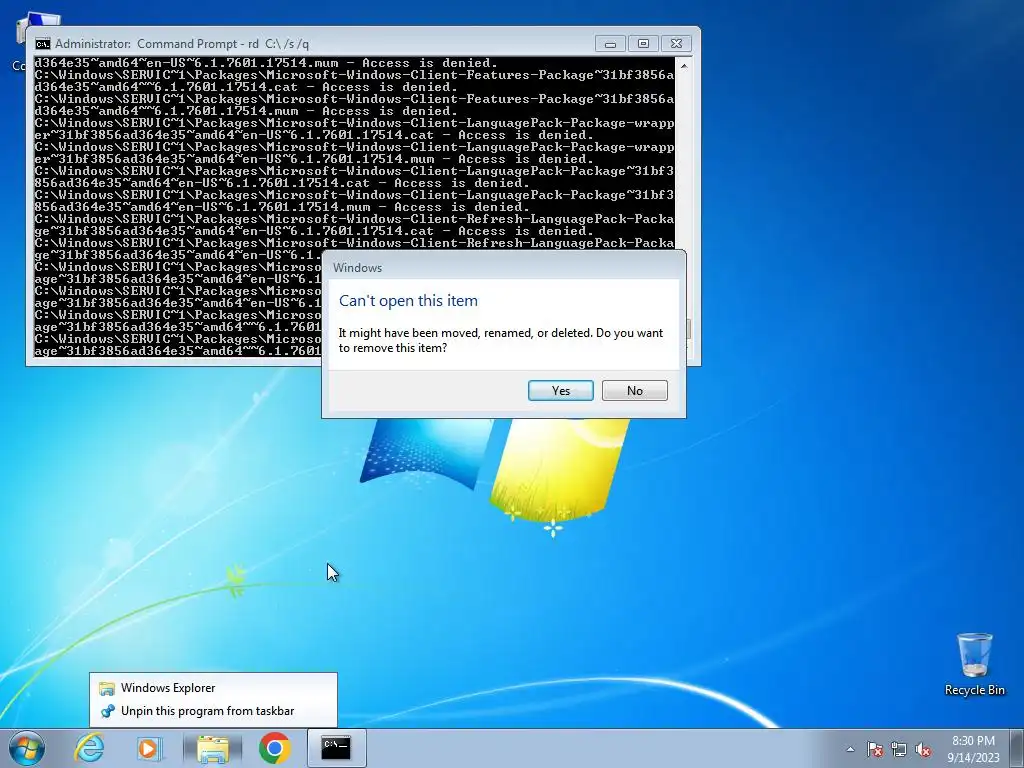The image size is (1024, 768).
Task: Click the muted volume tray icon
Action: pyautogui.click(x=923, y=749)
